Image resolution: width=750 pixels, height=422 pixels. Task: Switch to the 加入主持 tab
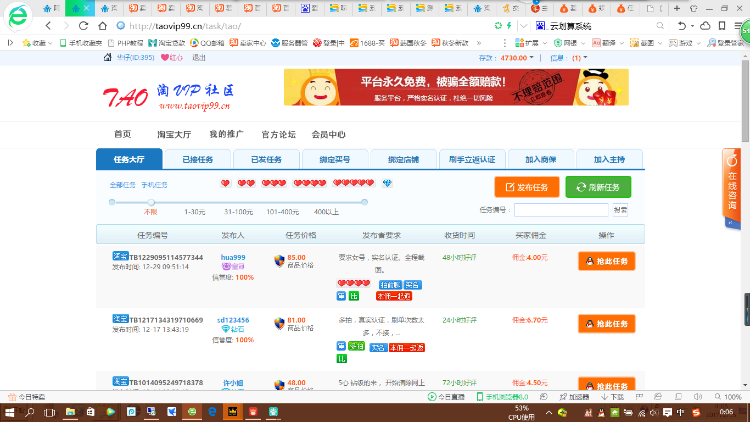(609, 159)
